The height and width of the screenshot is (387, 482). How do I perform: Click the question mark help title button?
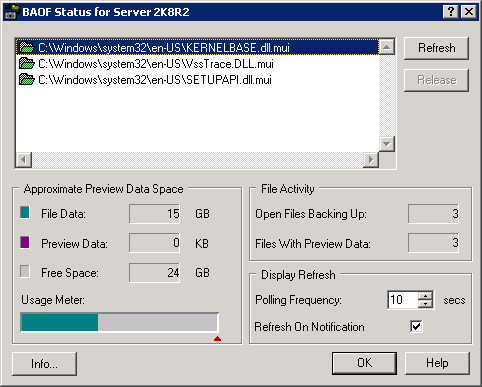451,12
